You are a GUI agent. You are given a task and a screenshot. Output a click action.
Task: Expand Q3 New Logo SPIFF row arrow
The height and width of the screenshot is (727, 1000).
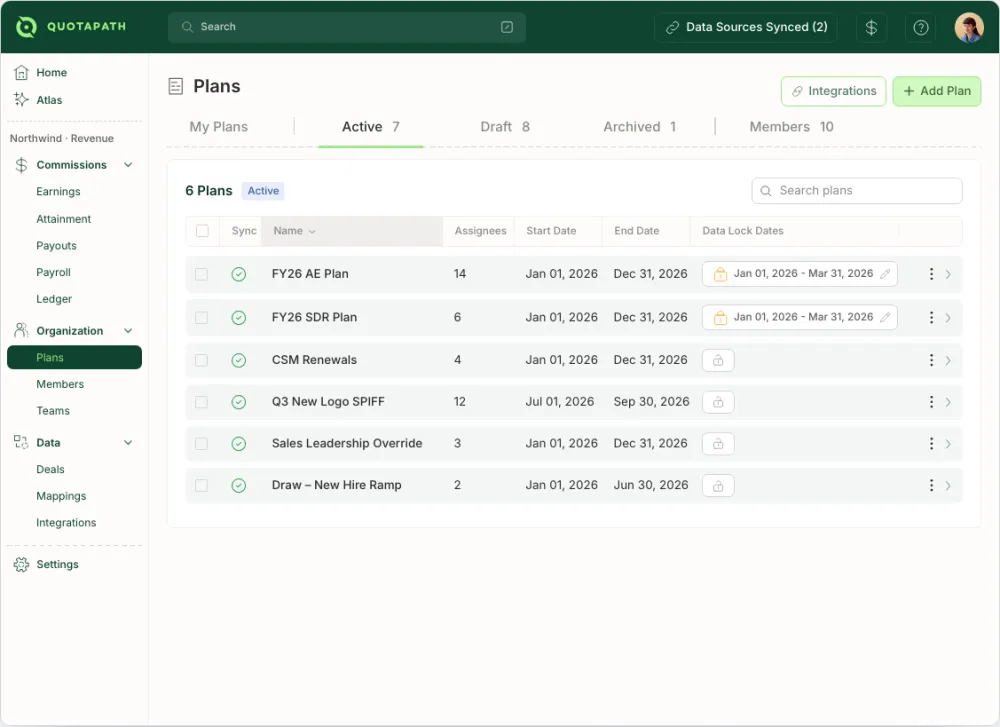[x=948, y=402]
